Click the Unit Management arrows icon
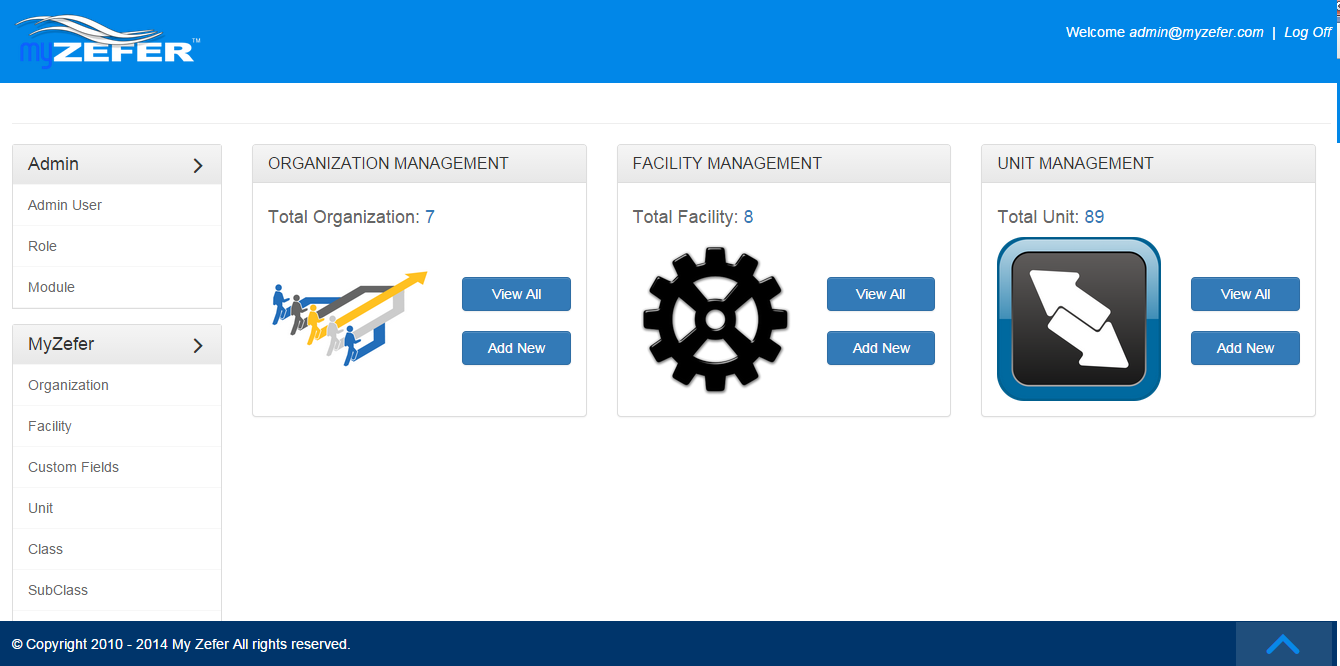The width and height of the screenshot is (1340, 666). point(1079,319)
